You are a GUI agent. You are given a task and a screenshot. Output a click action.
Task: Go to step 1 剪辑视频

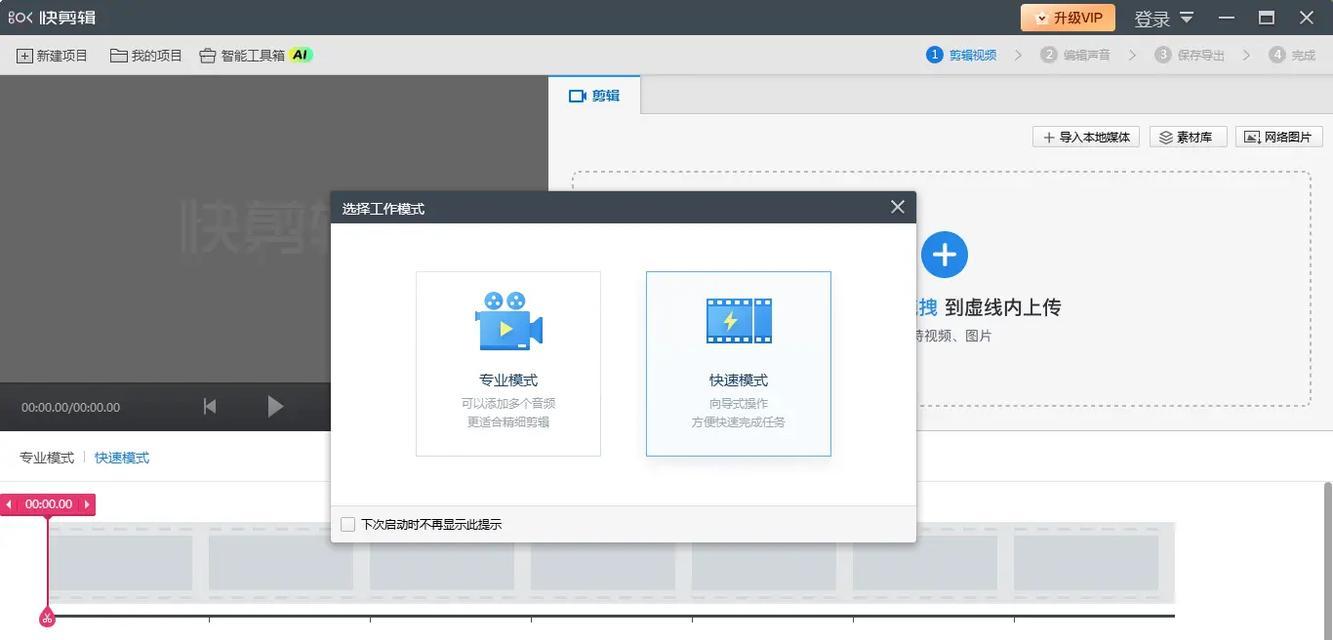point(961,55)
